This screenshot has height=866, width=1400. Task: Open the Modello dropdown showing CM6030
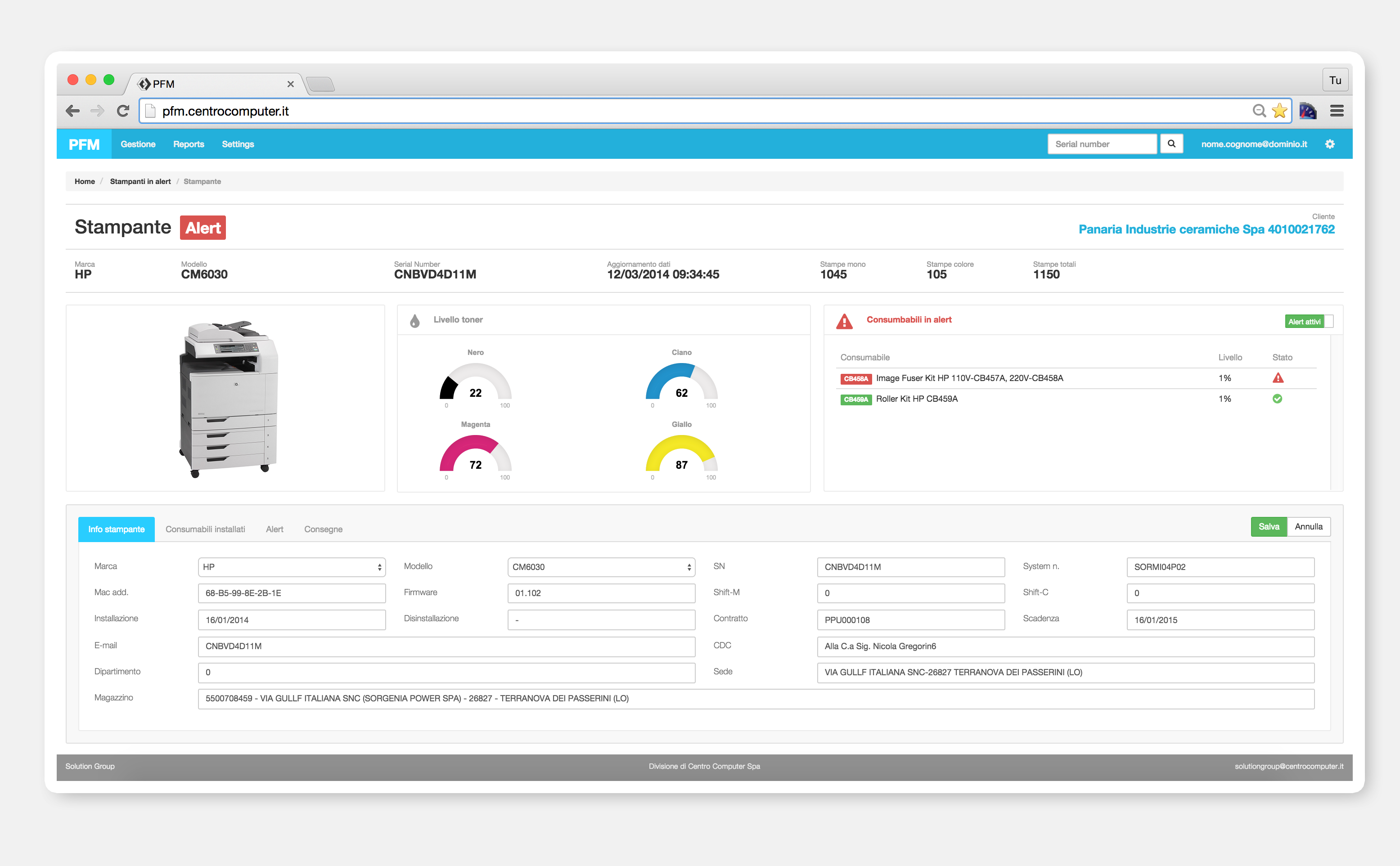coord(601,567)
